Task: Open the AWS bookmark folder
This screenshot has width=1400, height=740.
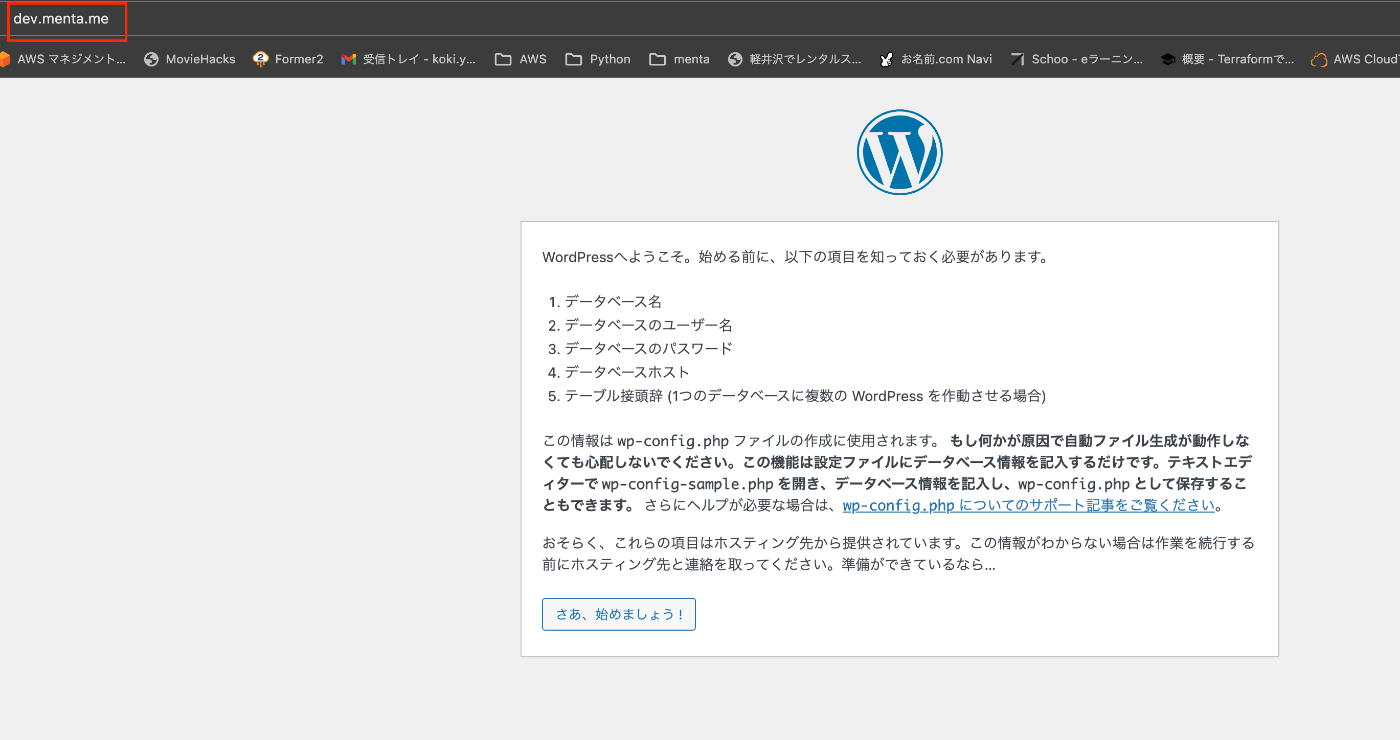Action: (x=521, y=59)
